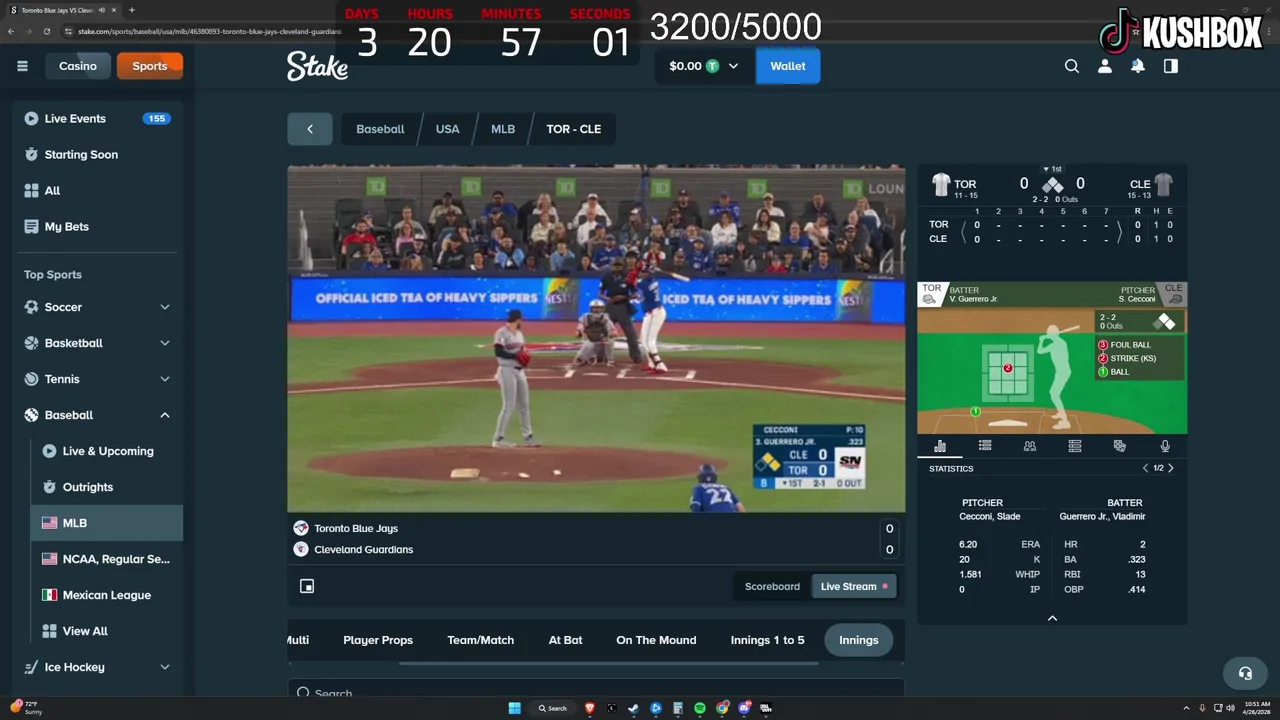Open All sports in the sidebar
1280x720 pixels.
click(x=98, y=190)
